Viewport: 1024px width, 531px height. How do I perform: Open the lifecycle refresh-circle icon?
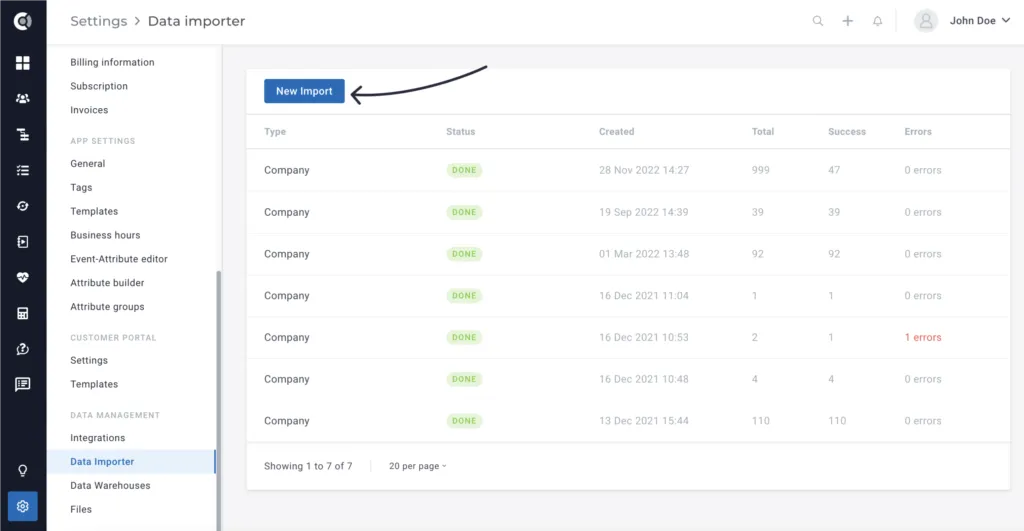23,206
